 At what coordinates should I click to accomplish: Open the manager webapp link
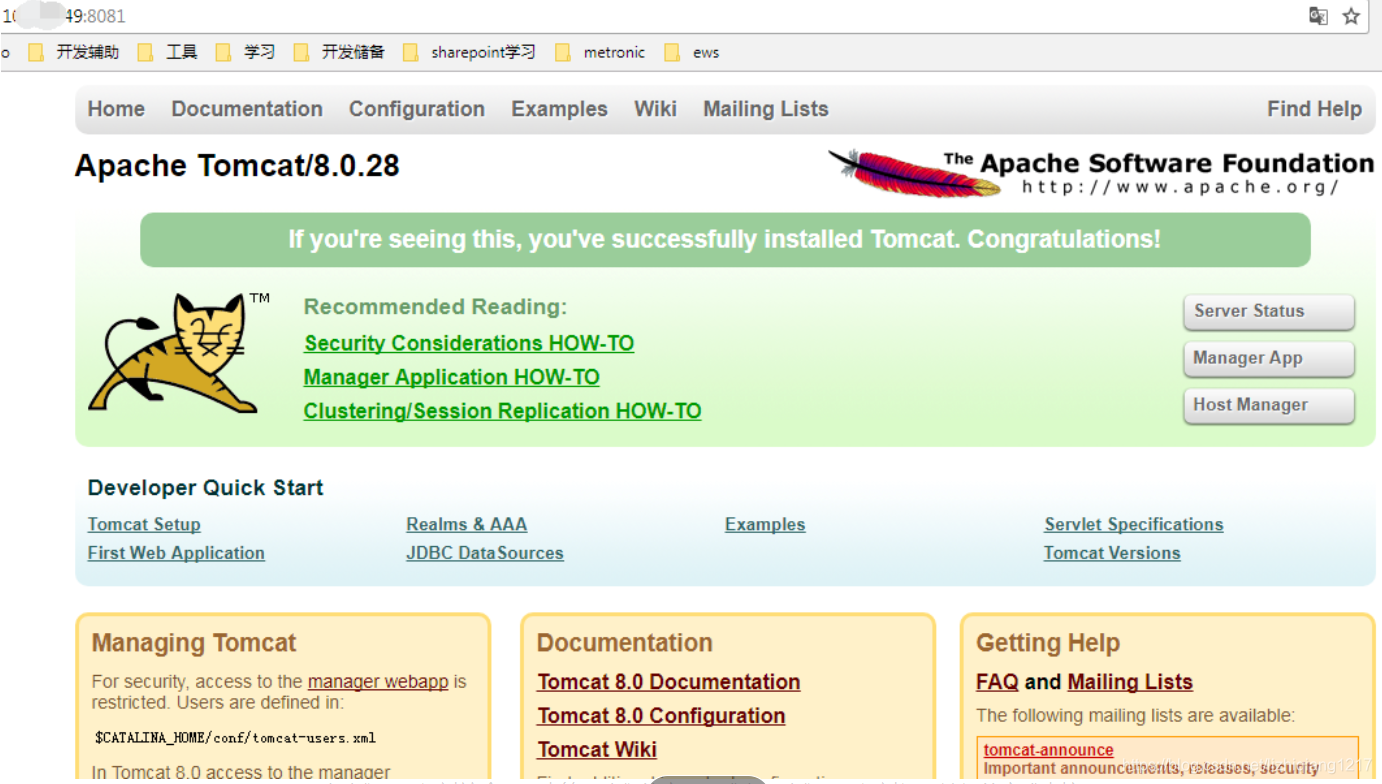pyautogui.click(x=378, y=682)
